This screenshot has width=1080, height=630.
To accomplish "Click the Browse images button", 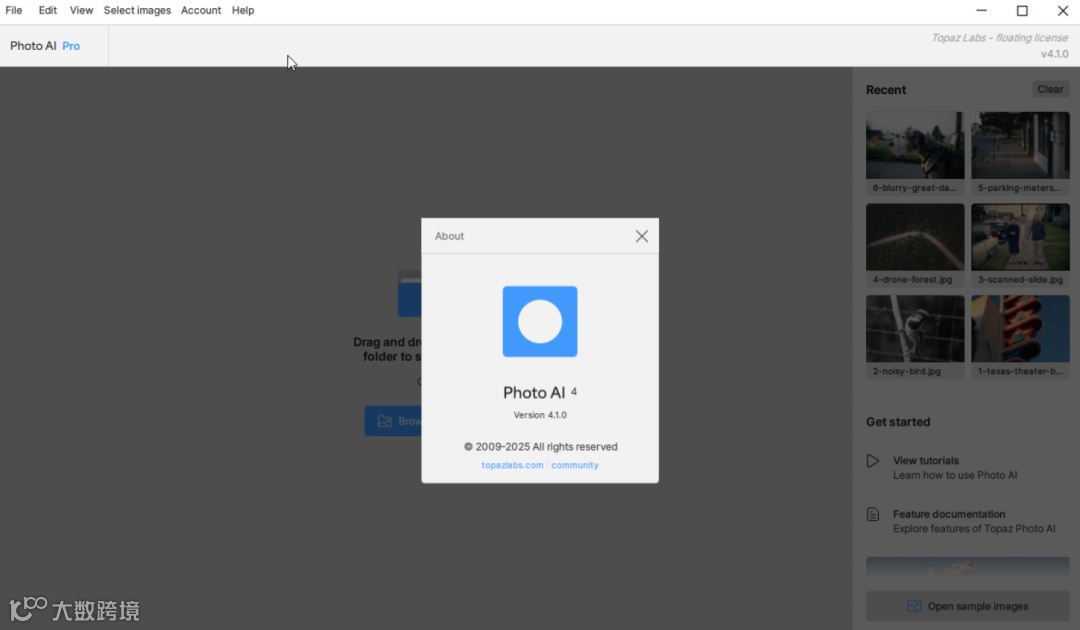I will point(393,421).
